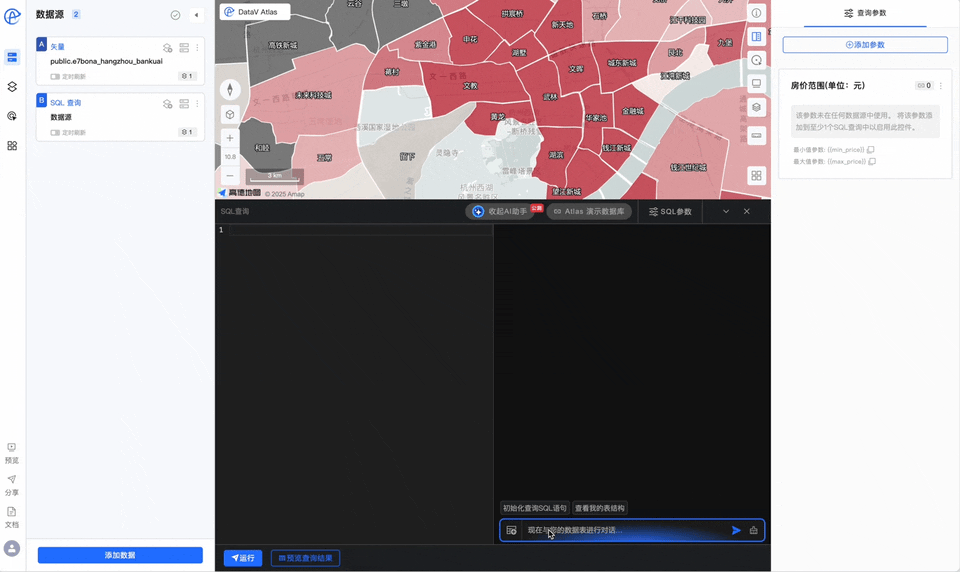This screenshot has width=960, height=572.
Task: Open the 矢量 data source title
Action: click(x=58, y=47)
